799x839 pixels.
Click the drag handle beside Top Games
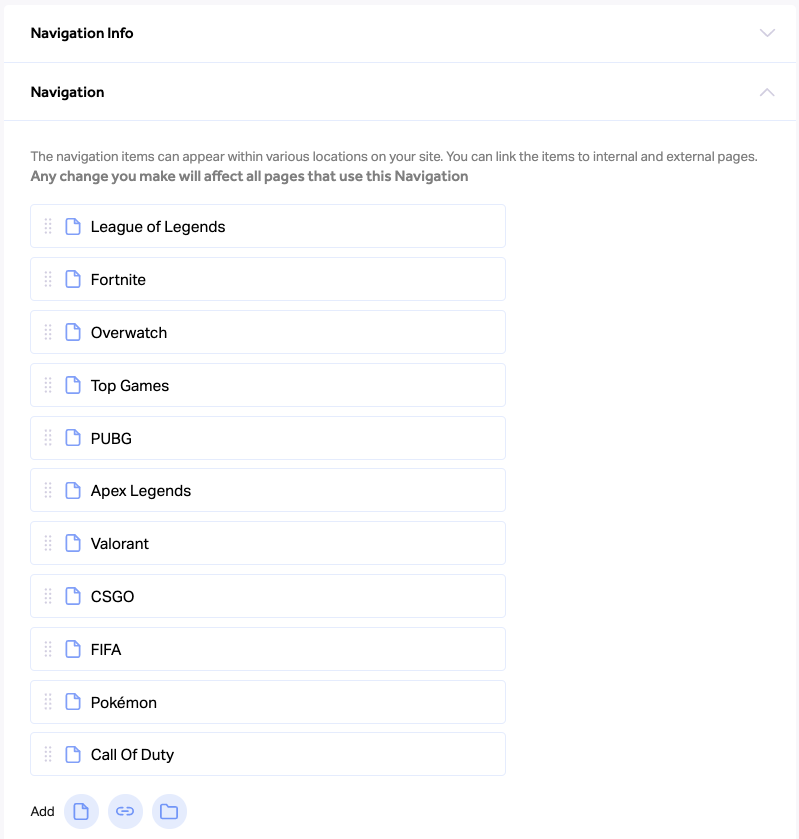[48, 385]
